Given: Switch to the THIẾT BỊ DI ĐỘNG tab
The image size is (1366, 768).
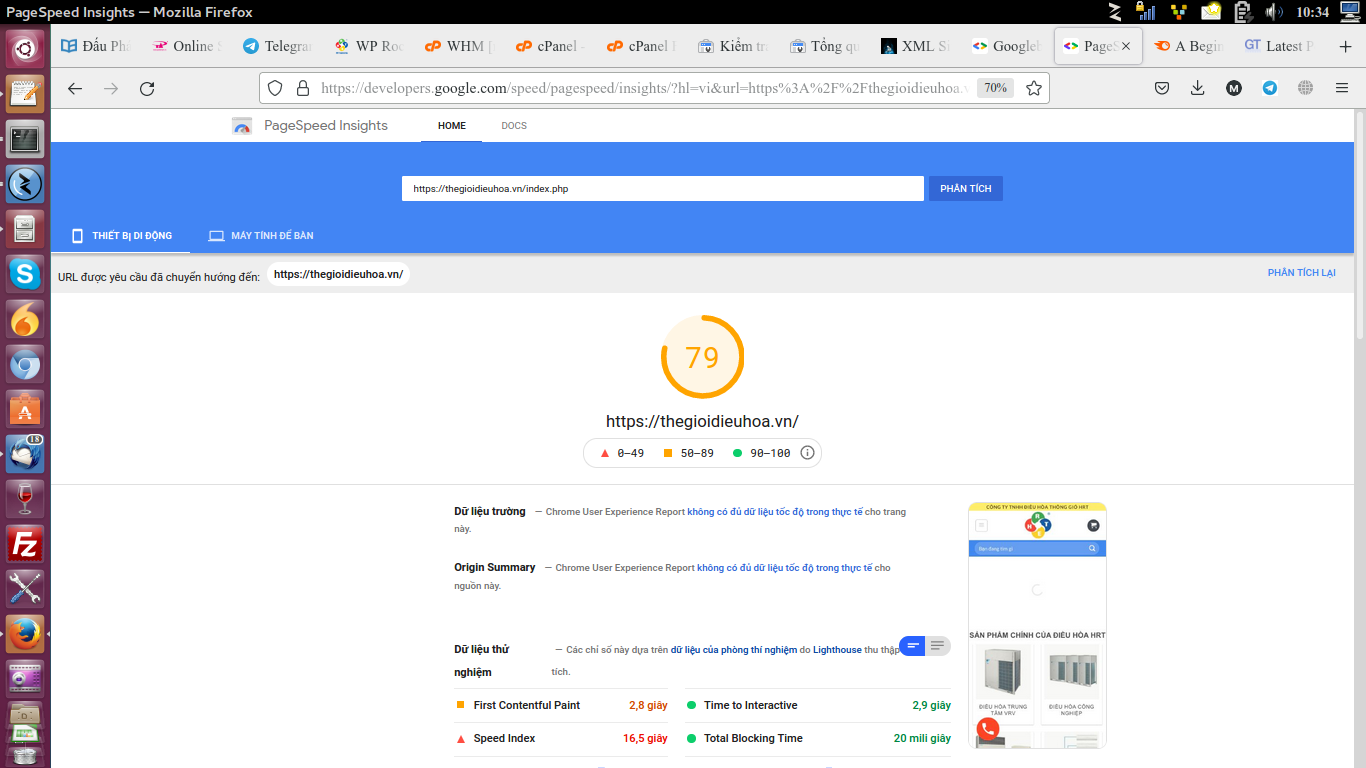Looking at the screenshot, I should [x=121, y=236].
